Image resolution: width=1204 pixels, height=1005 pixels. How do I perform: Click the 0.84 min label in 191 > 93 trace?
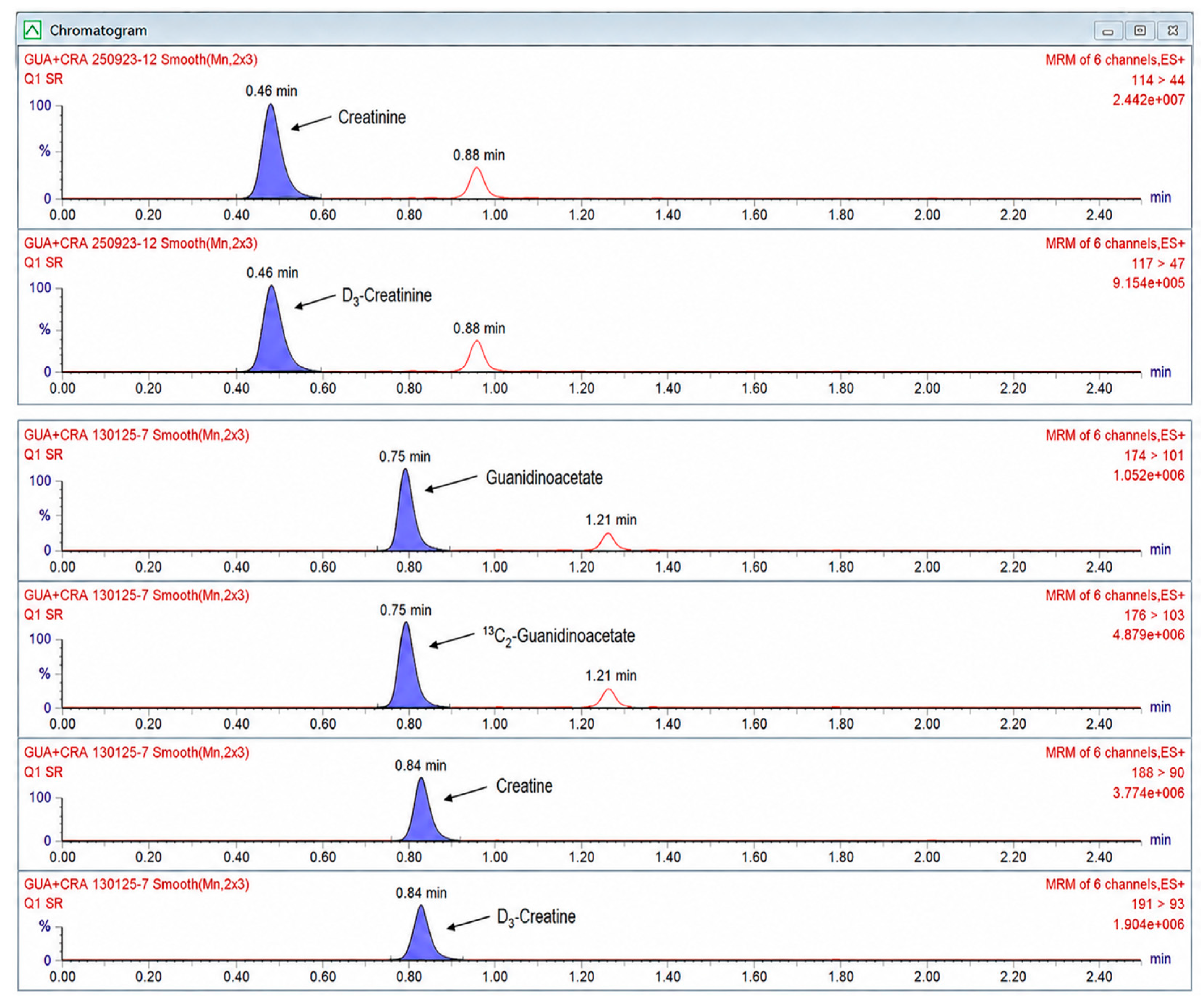421,892
